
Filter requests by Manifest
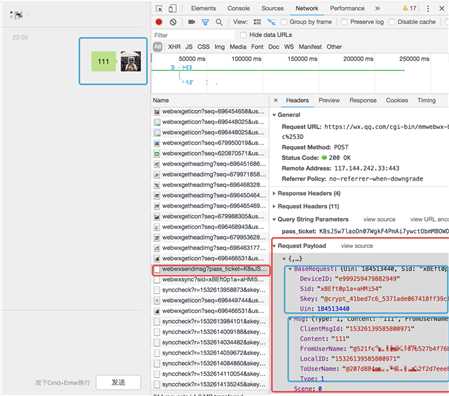pyautogui.click(x=310, y=47)
